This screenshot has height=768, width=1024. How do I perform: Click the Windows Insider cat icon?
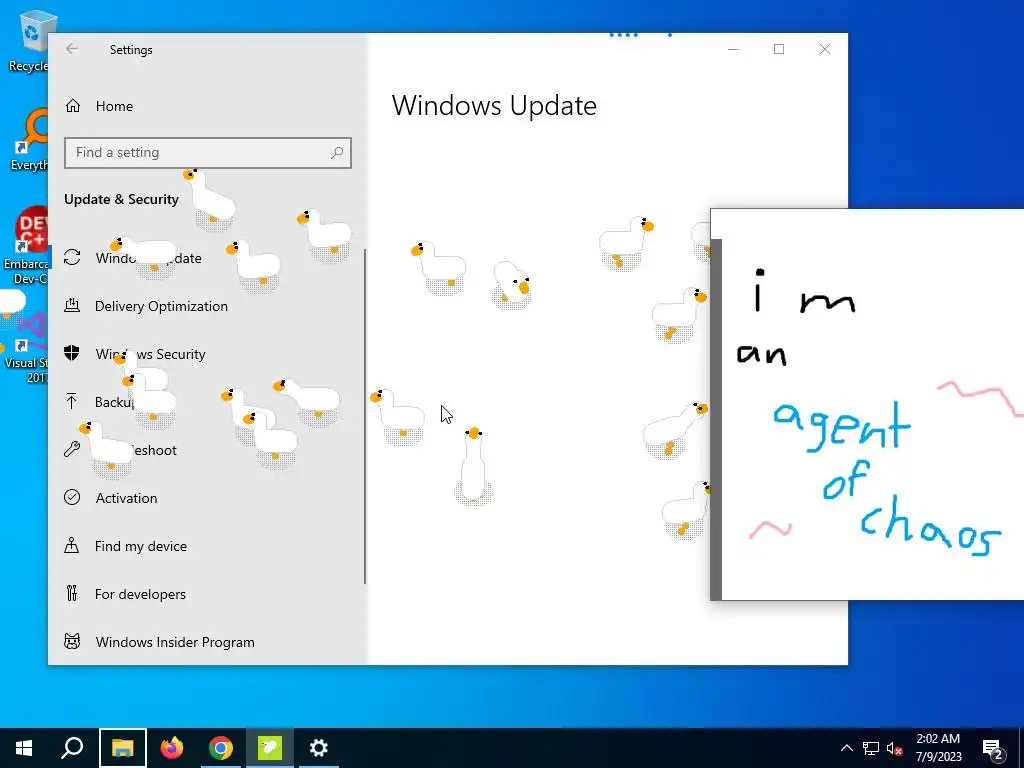[x=72, y=641]
